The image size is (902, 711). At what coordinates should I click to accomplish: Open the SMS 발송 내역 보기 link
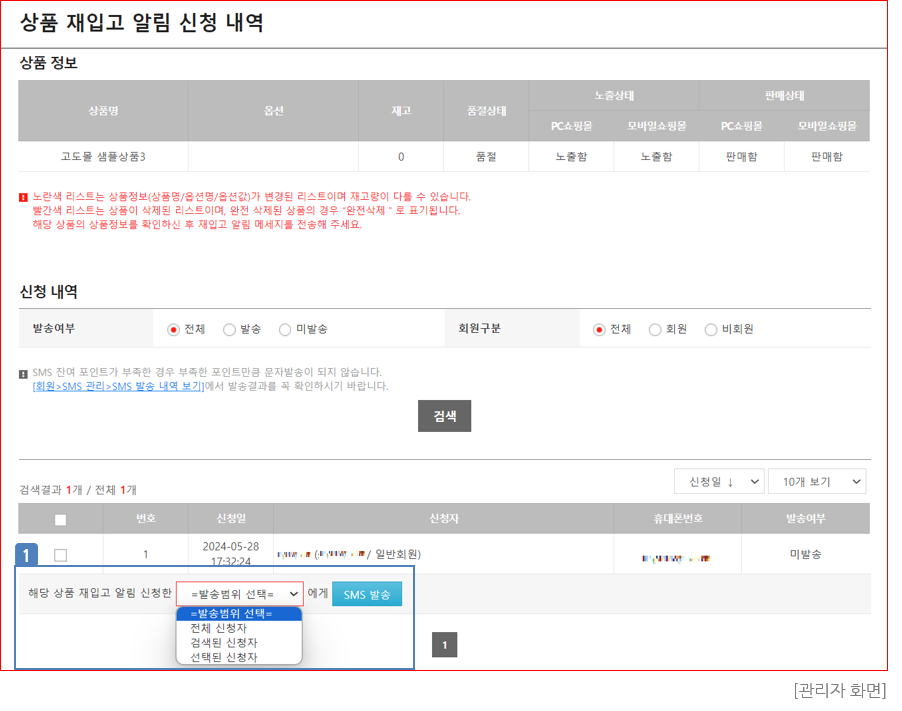(x=117, y=386)
